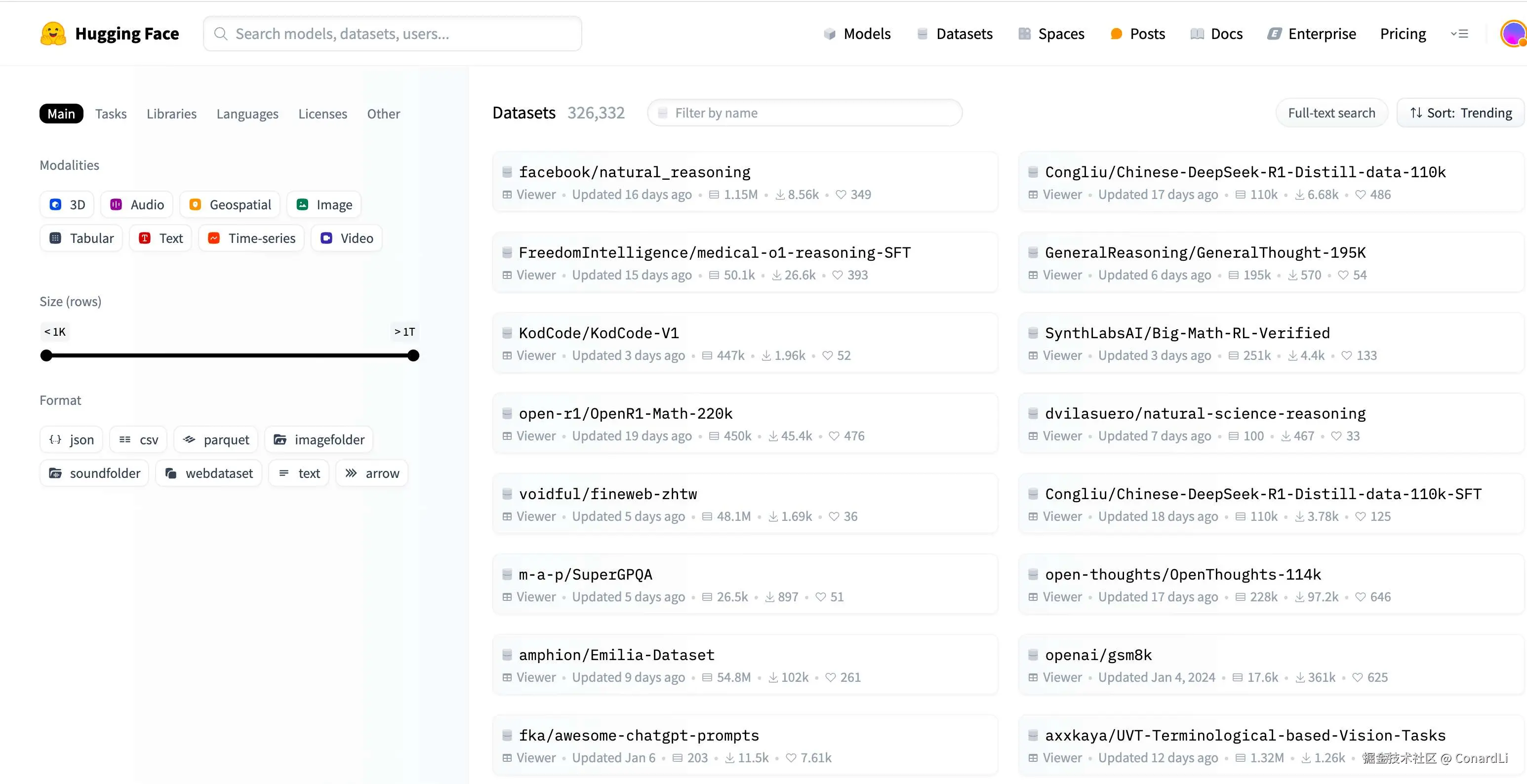
Task: Switch to the Licenses tab
Action: 322,114
